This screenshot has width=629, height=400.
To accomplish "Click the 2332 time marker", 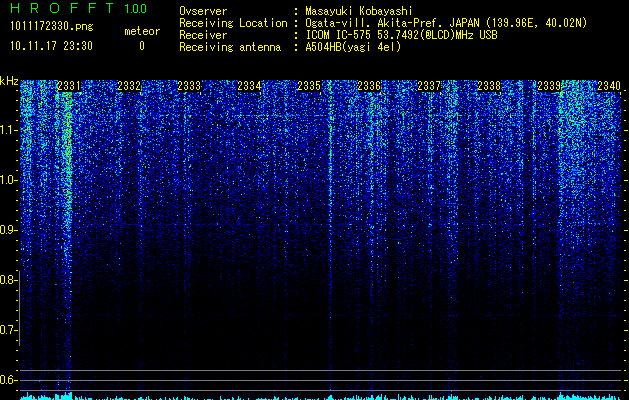I will (129, 86).
